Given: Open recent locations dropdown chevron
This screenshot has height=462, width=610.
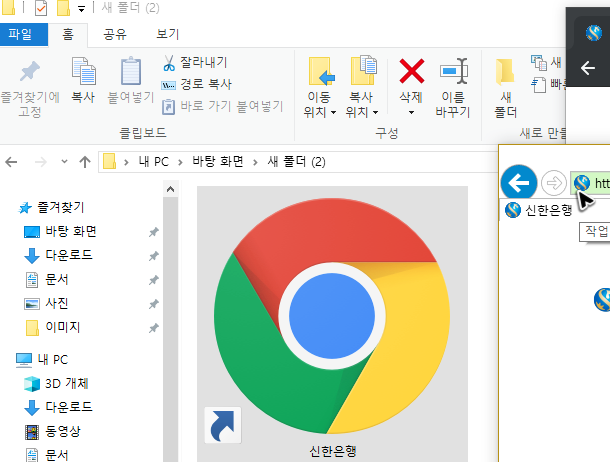Looking at the screenshot, I should pyautogui.click(x=64, y=161).
